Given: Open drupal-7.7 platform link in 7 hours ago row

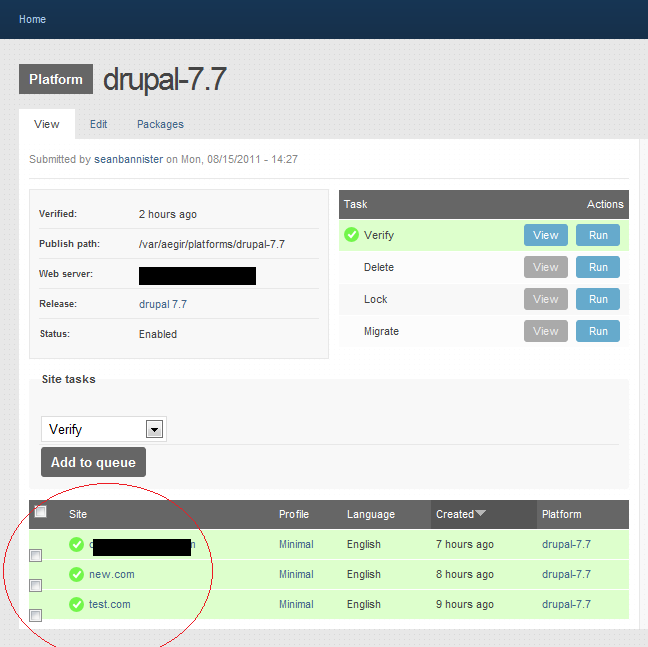Looking at the screenshot, I should [x=566, y=545].
